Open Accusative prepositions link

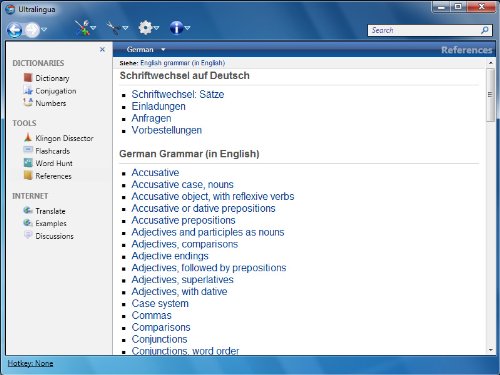pos(183,220)
